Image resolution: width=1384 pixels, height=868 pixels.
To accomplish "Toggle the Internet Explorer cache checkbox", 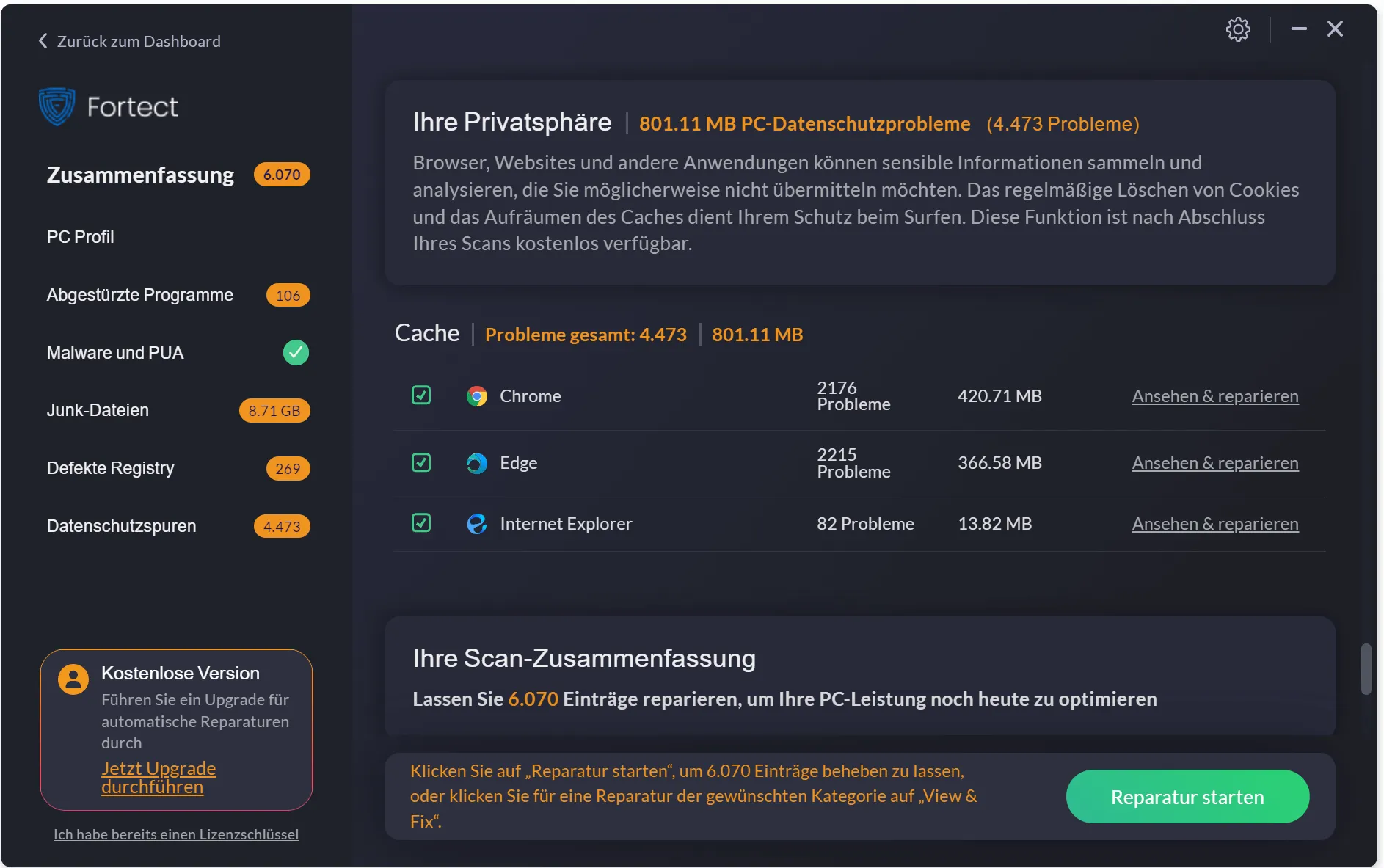I will (421, 523).
